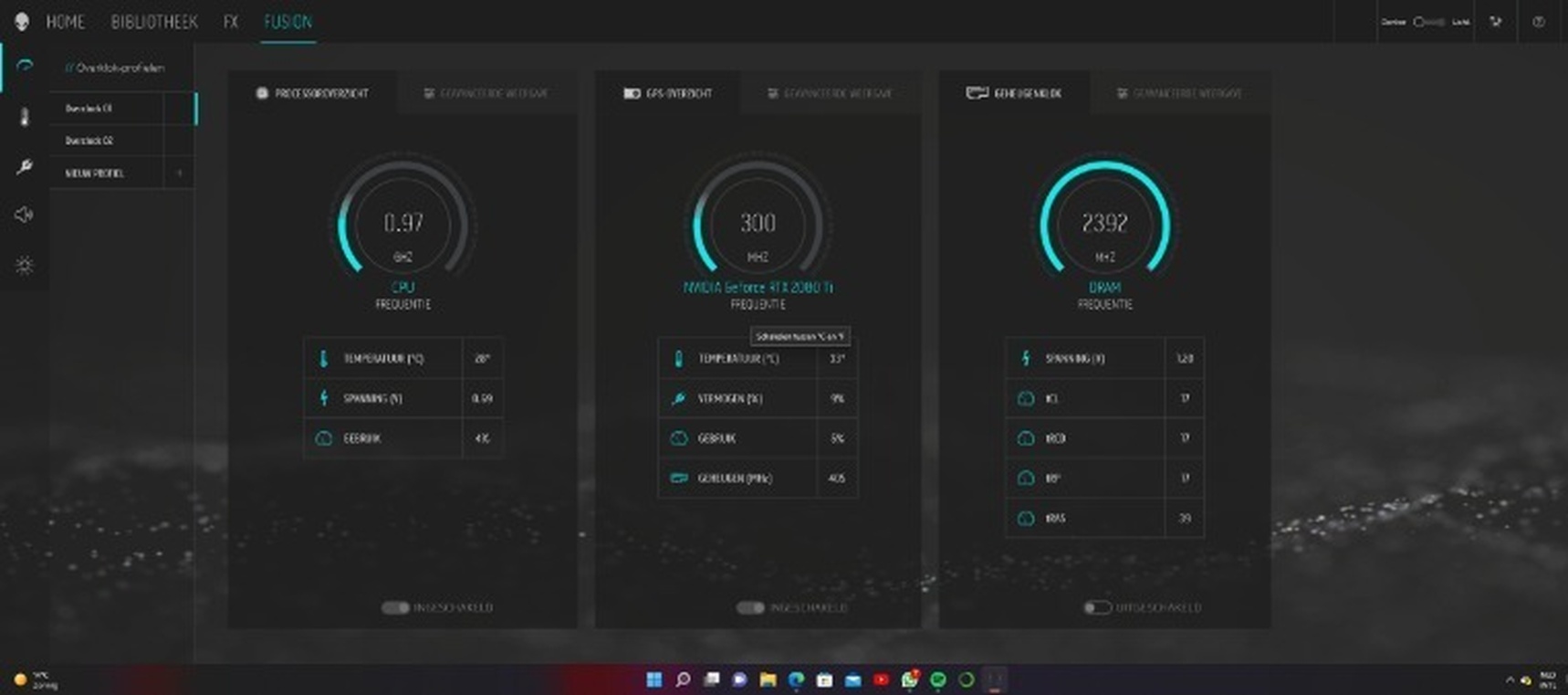
Task: Show hidden system tray icons
Action: tap(1510, 679)
